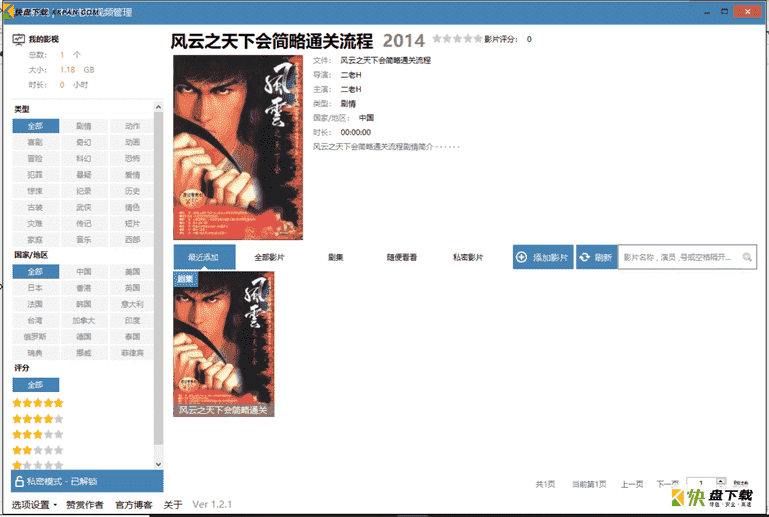Click the large poster image in the details
Viewport: 769px width, 517px height.
click(238, 148)
